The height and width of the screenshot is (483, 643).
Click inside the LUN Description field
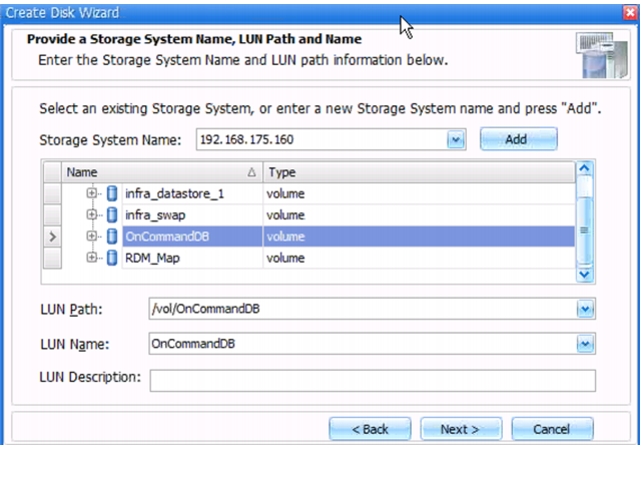pos(372,380)
